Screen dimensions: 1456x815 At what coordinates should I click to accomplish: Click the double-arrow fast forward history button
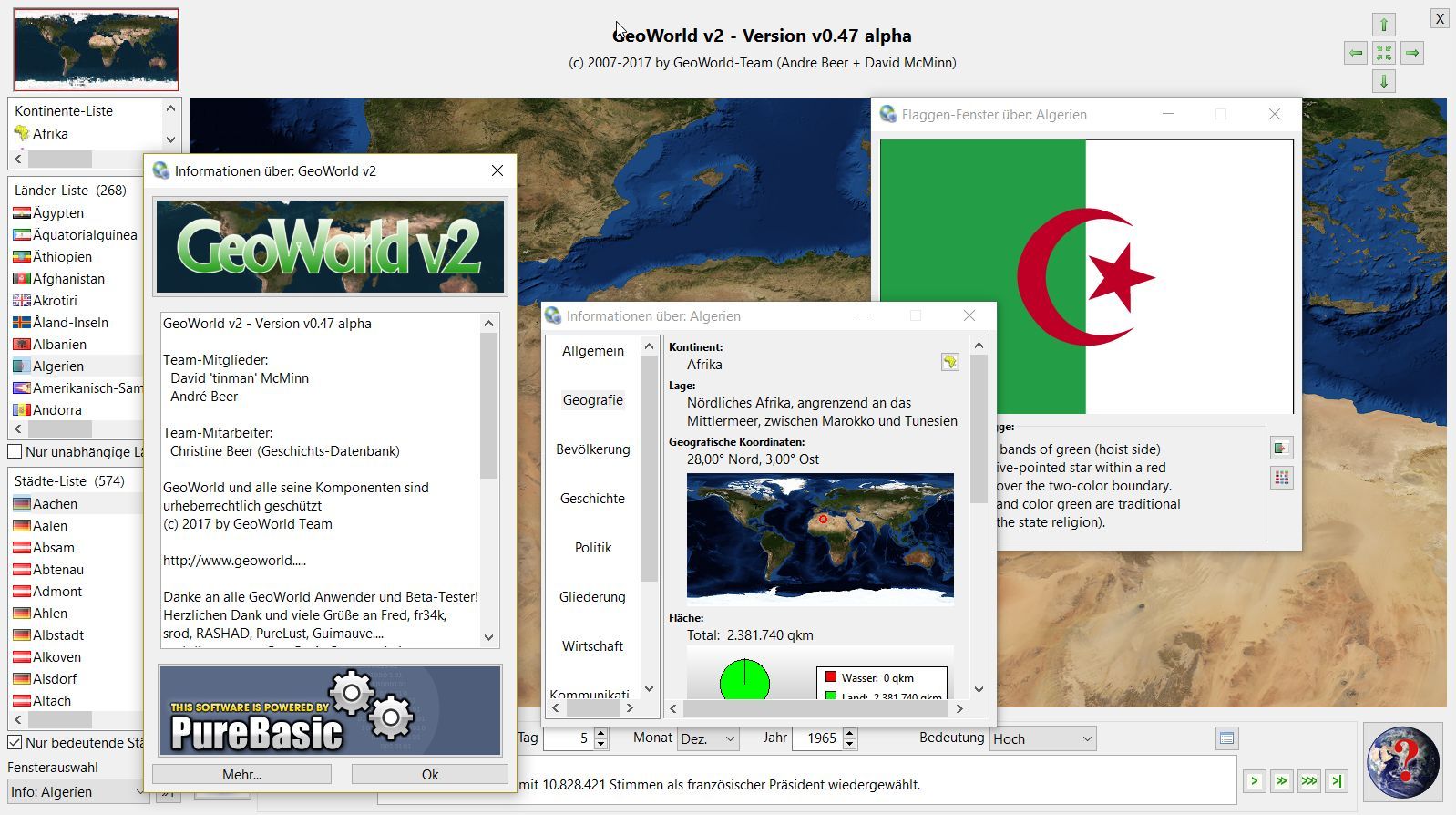pyautogui.click(x=1282, y=780)
